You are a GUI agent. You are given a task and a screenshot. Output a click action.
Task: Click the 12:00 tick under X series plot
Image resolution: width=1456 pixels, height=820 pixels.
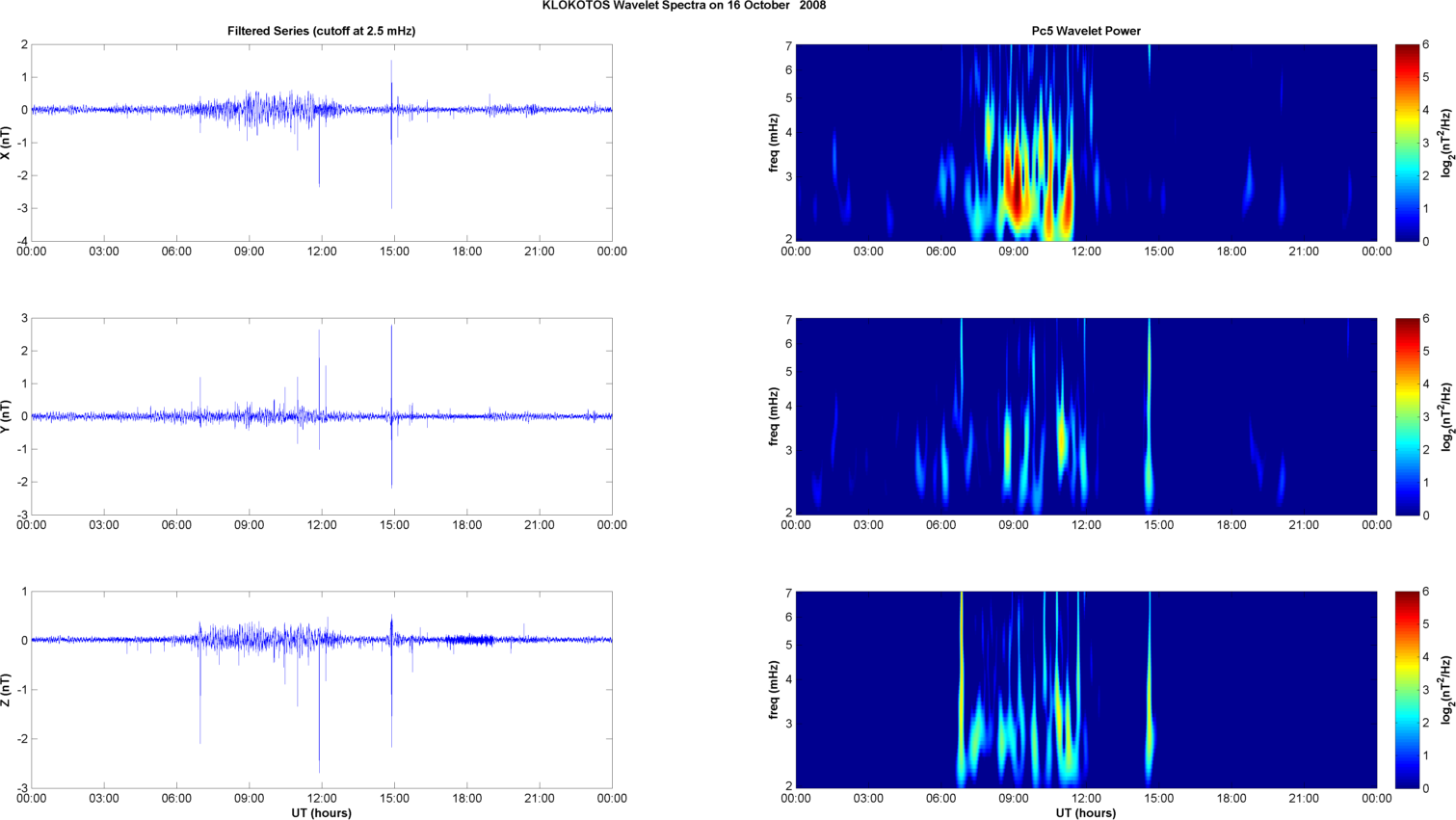tap(322, 251)
